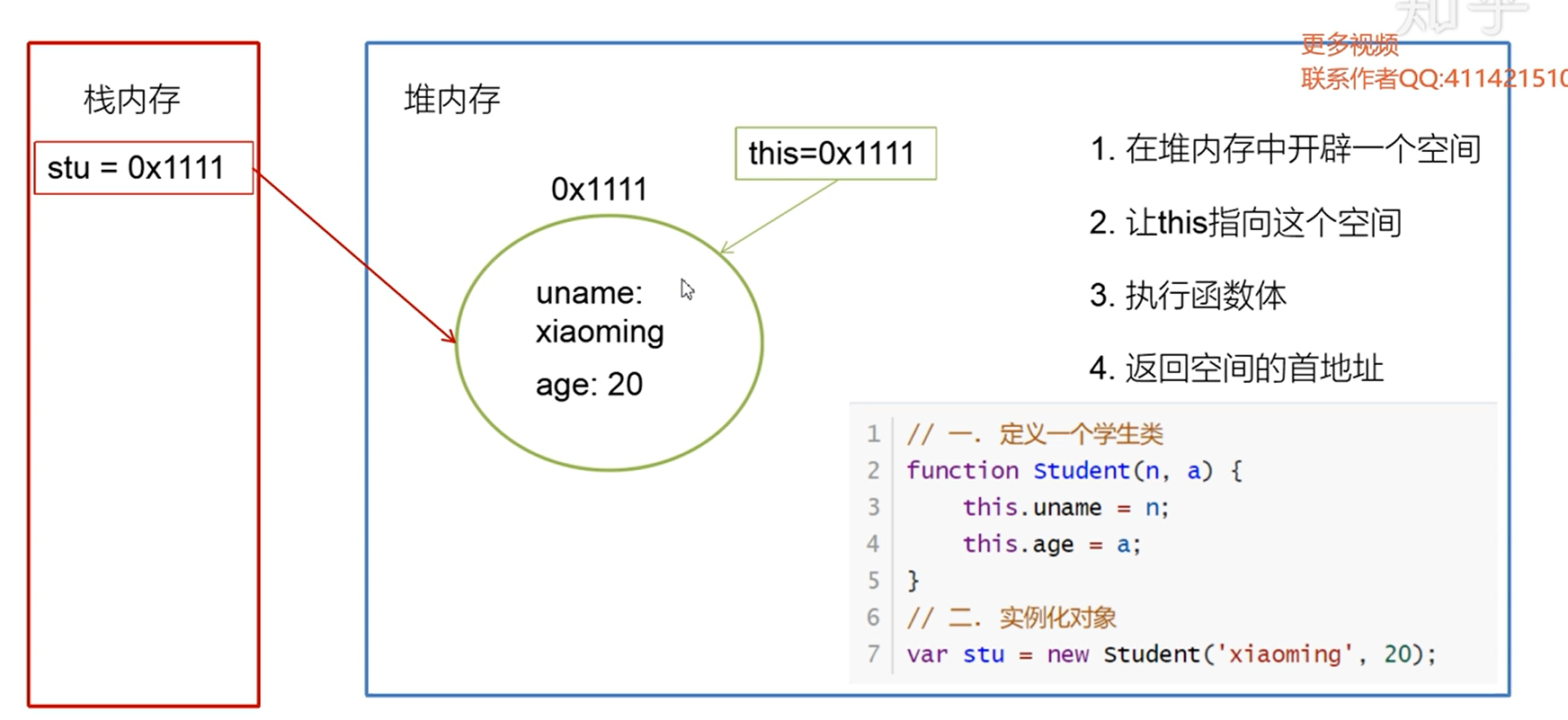
Task: Click code comment '// 二. 实例化对象'
Action: coord(1011,618)
